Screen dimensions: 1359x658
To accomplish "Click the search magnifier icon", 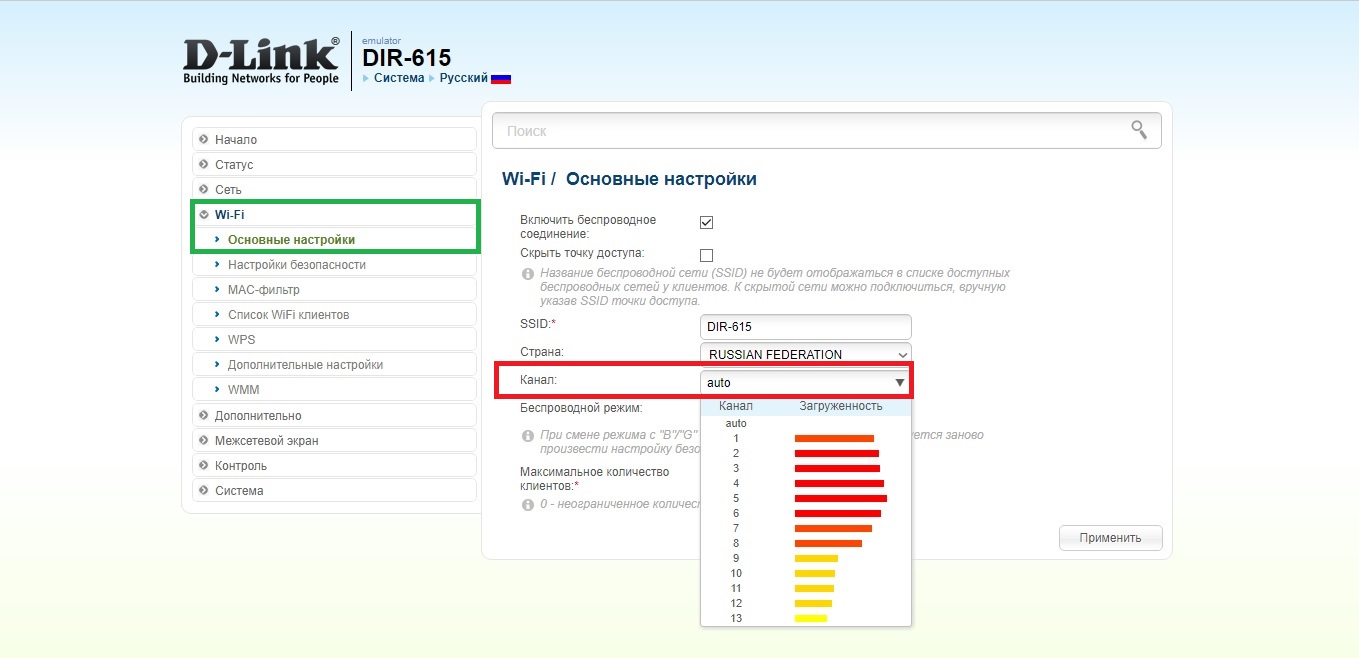I will coord(1138,129).
